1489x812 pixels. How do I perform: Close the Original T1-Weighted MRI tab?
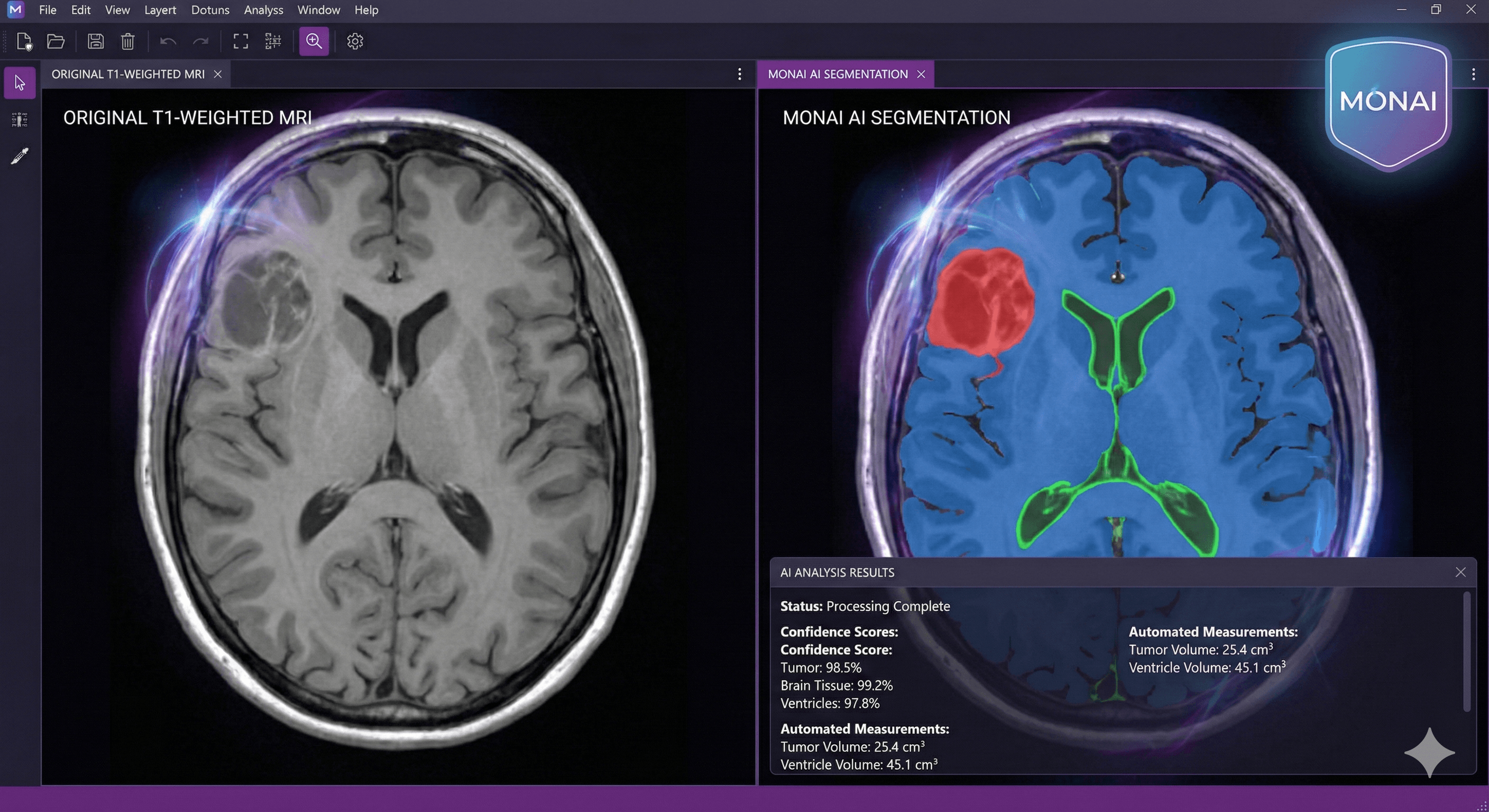tap(218, 74)
